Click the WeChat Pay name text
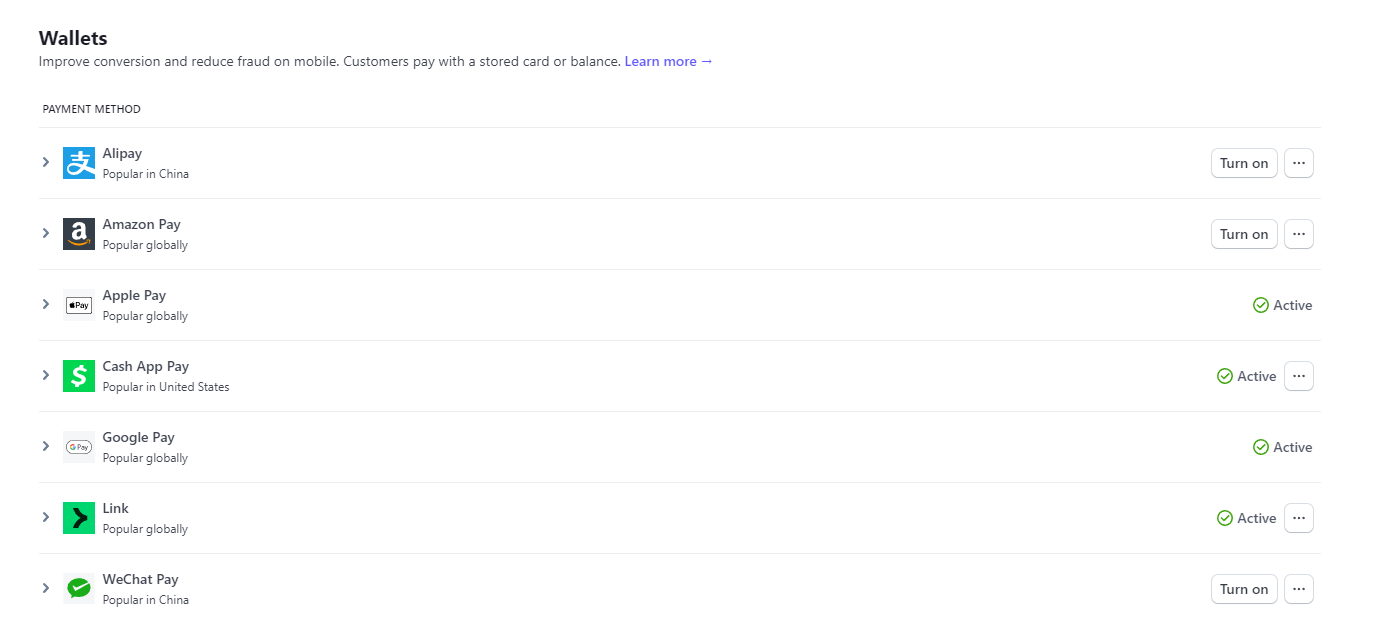Image resolution: width=1390 pixels, height=643 pixels. pyautogui.click(x=141, y=580)
